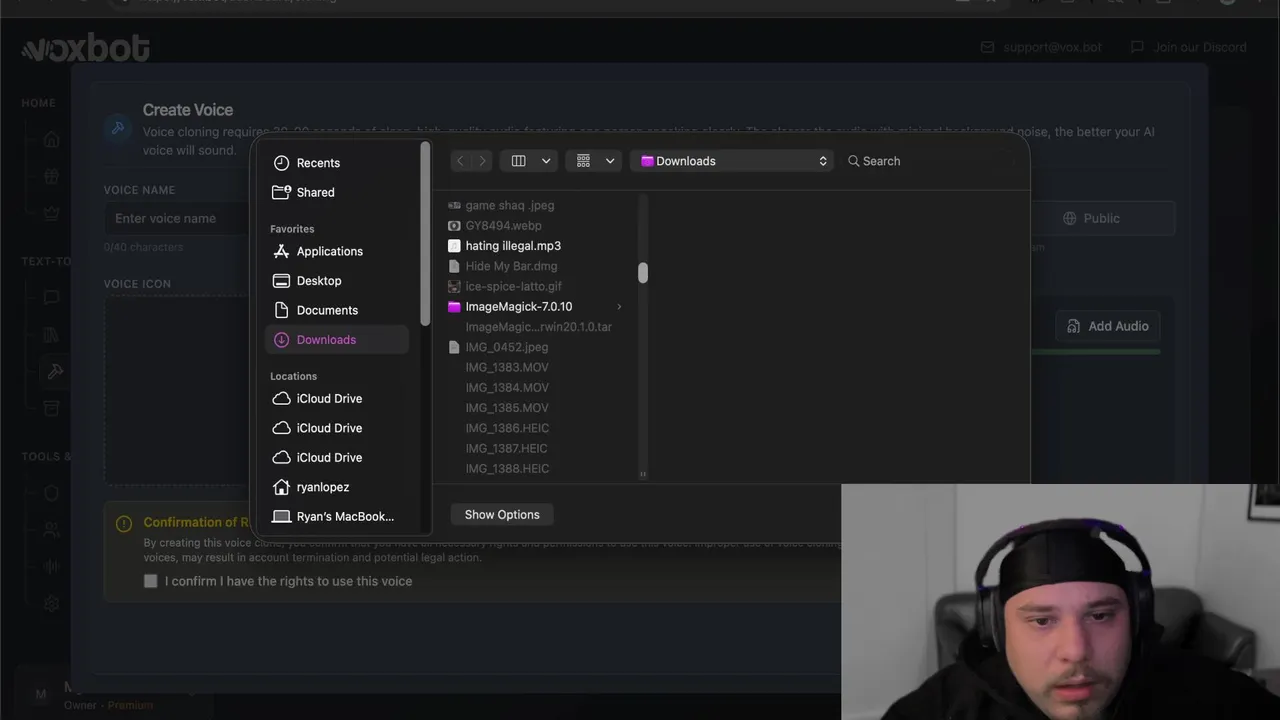The width and height of the screenshot is (1280, 720).
Task: Click the laptop icon beside Ryan's MacBook
Action: pos(281,516)
